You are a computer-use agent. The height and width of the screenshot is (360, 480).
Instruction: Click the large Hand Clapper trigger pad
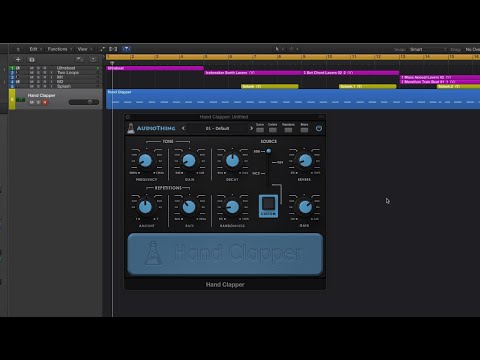pyautogui.click(x=225, y=254)
